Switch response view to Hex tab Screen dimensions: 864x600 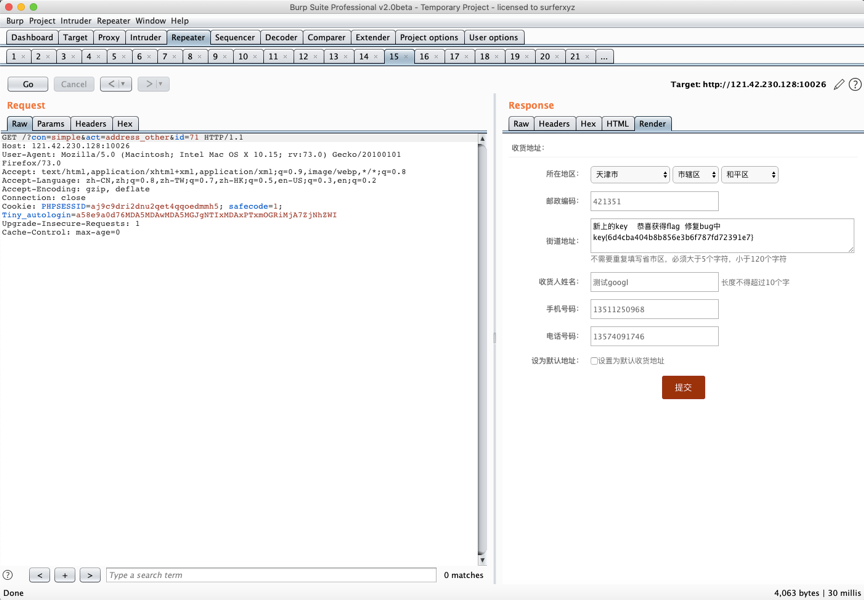(x=588, y=124)
